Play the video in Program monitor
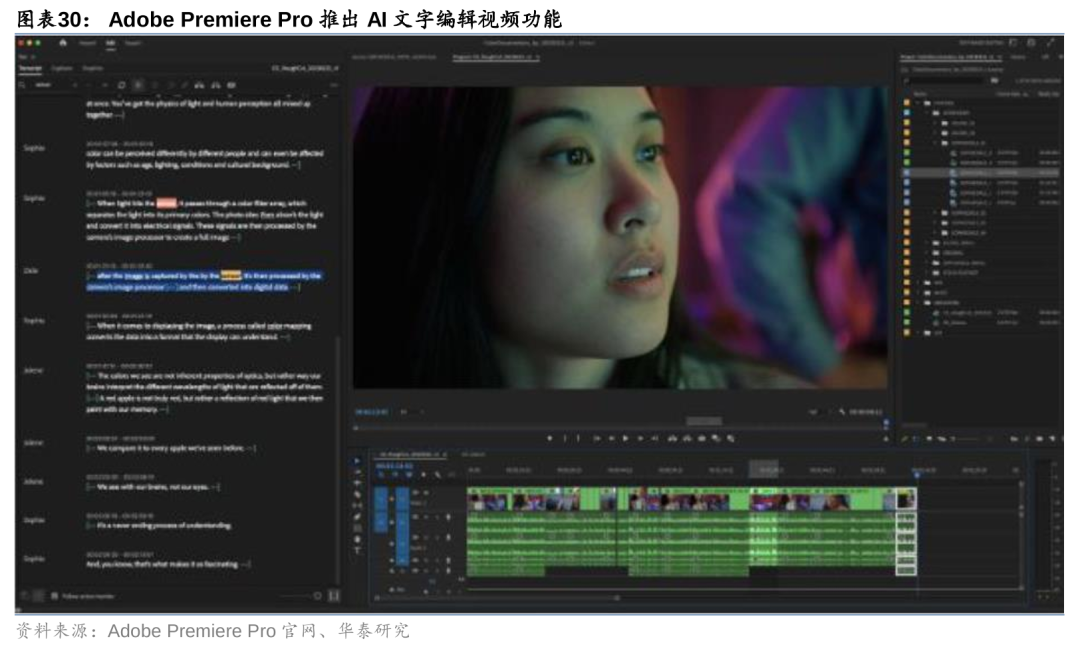Viewport: 1080px width, 649px height. pyautogui.click(x=625, y=438)
